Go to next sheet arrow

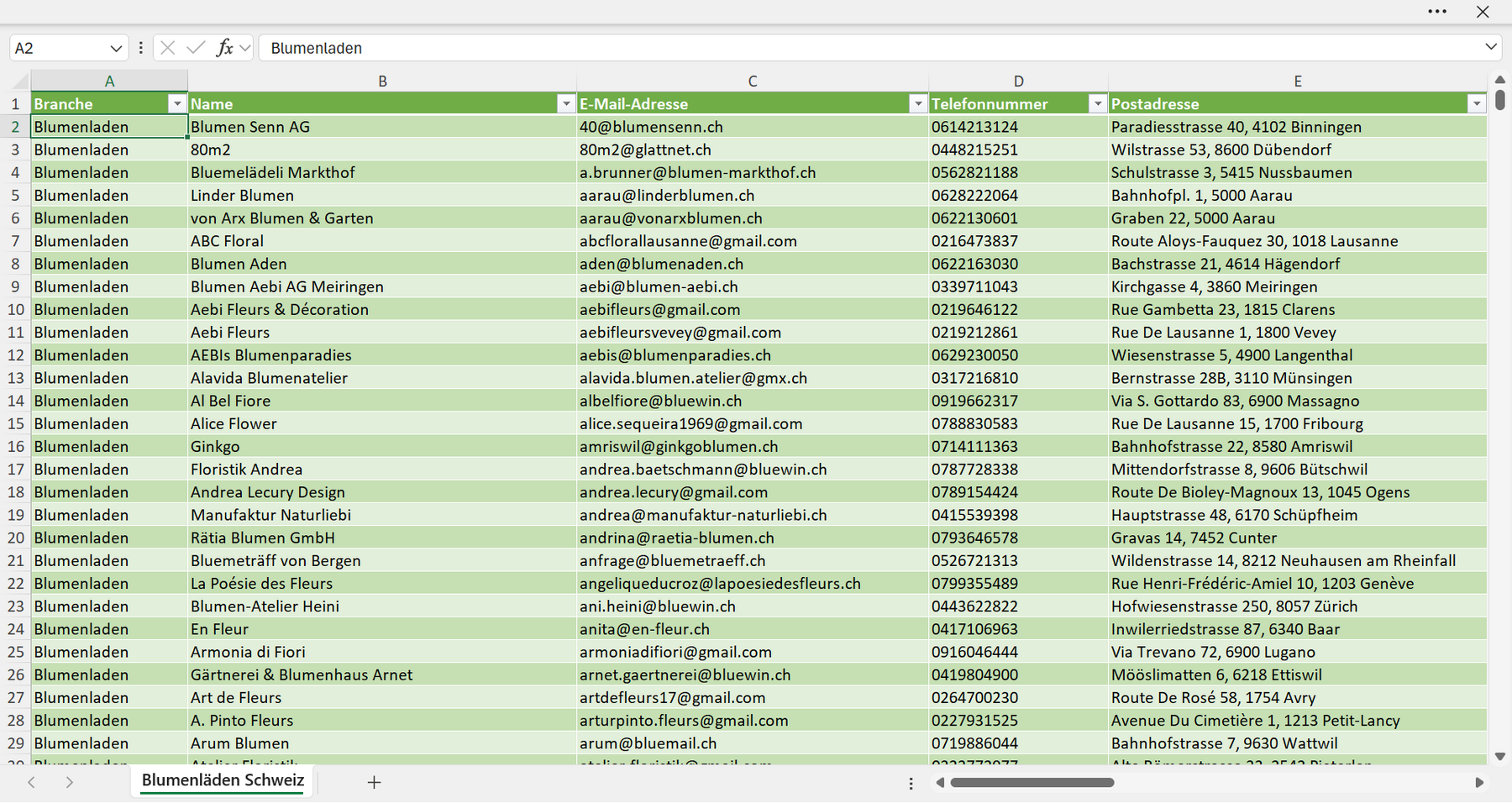pyautogui.click(x=70, y=782)
